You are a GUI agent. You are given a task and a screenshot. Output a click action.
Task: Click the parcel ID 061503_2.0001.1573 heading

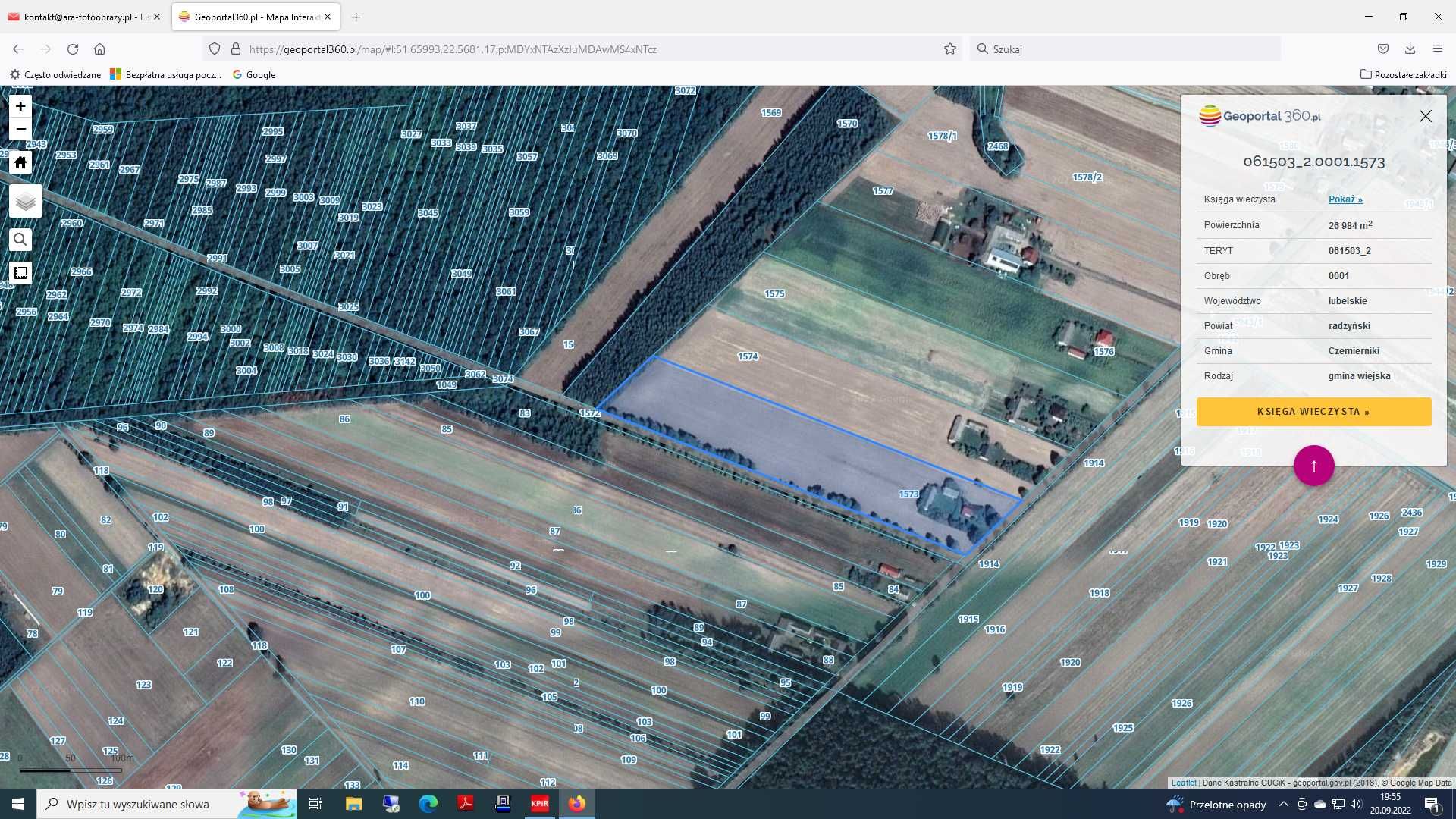[x=1314, y=162]
